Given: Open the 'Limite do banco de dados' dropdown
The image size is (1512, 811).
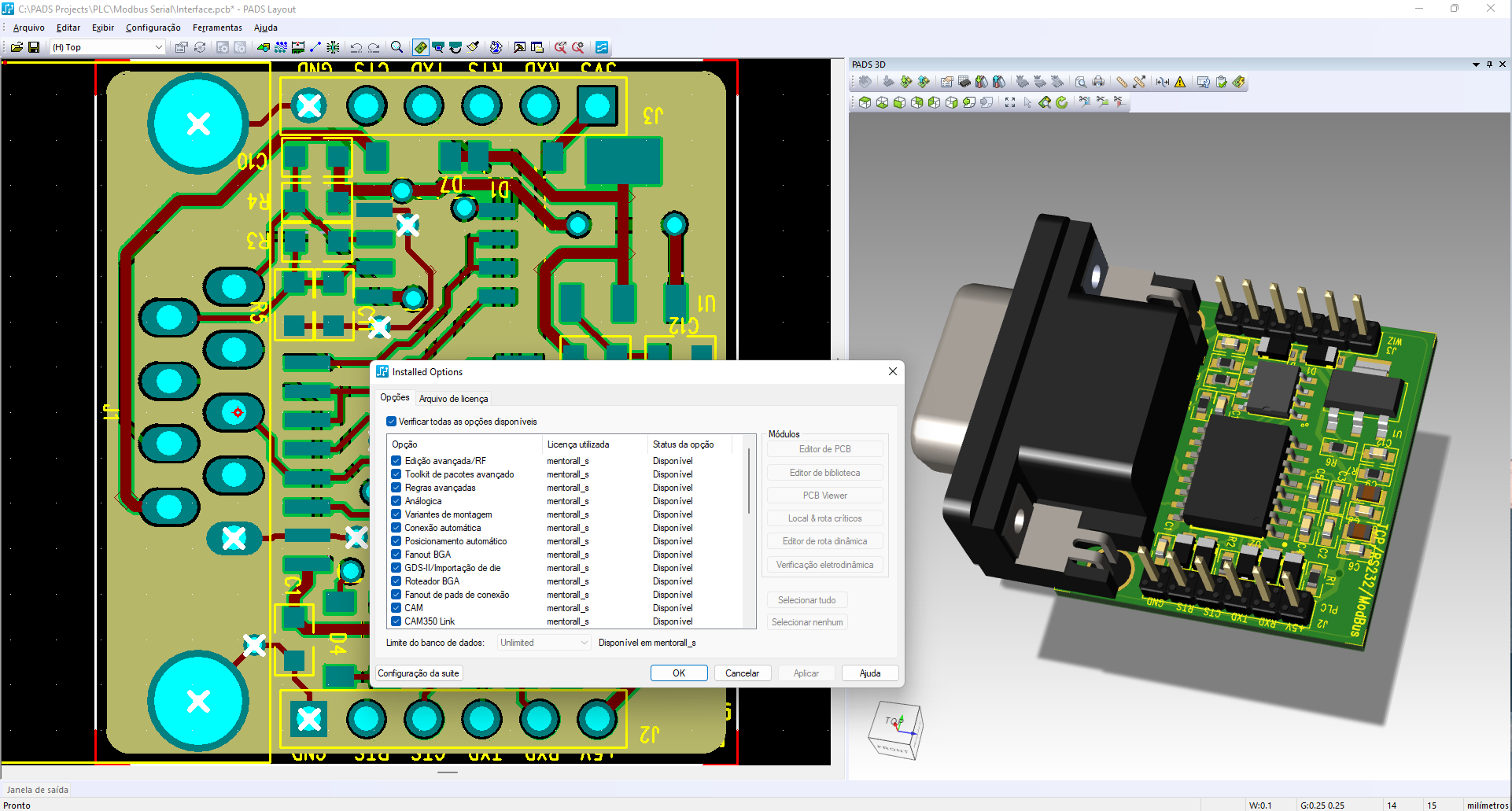Looking at the screenshot, I should click(544, 643).
